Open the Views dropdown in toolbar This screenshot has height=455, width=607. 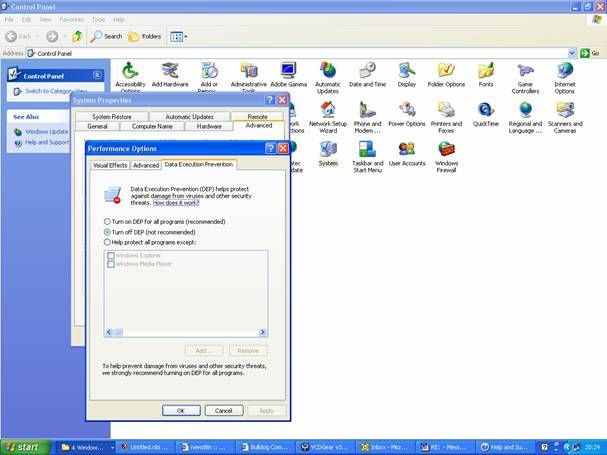coord(179,37)
